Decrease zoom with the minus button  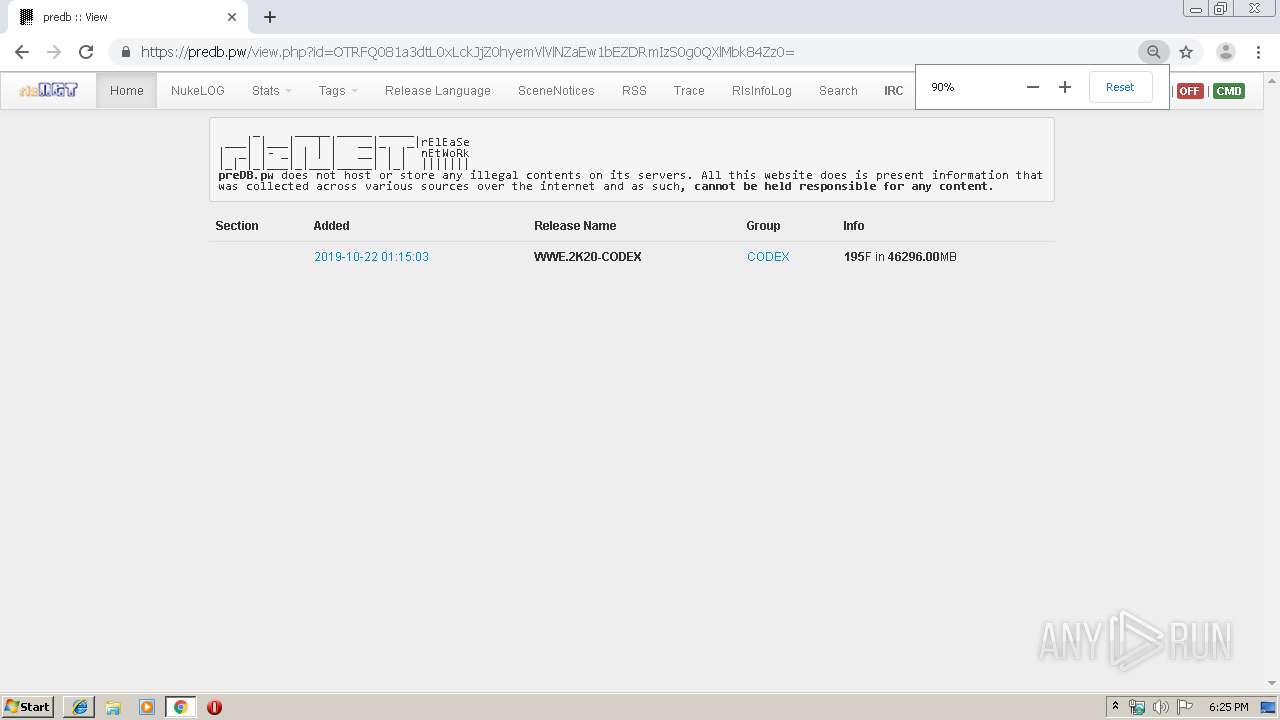tap(1033, 87)
